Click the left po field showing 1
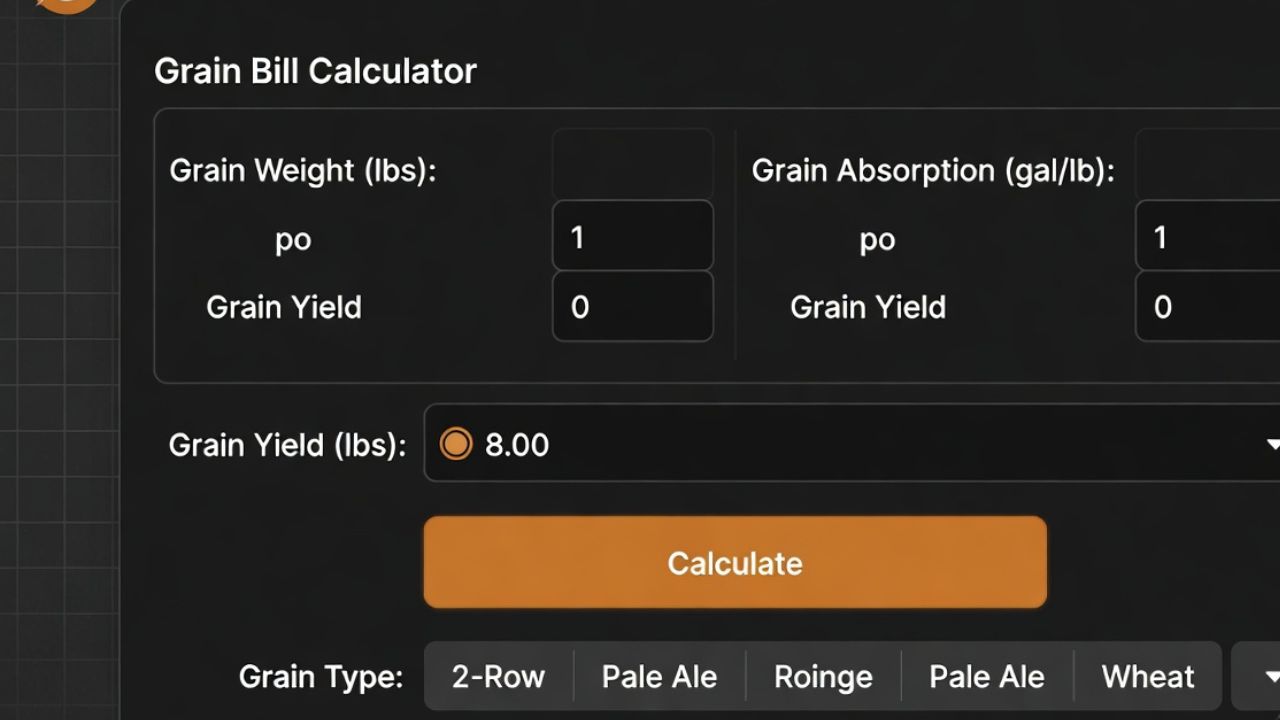 [x=632, y=235]
